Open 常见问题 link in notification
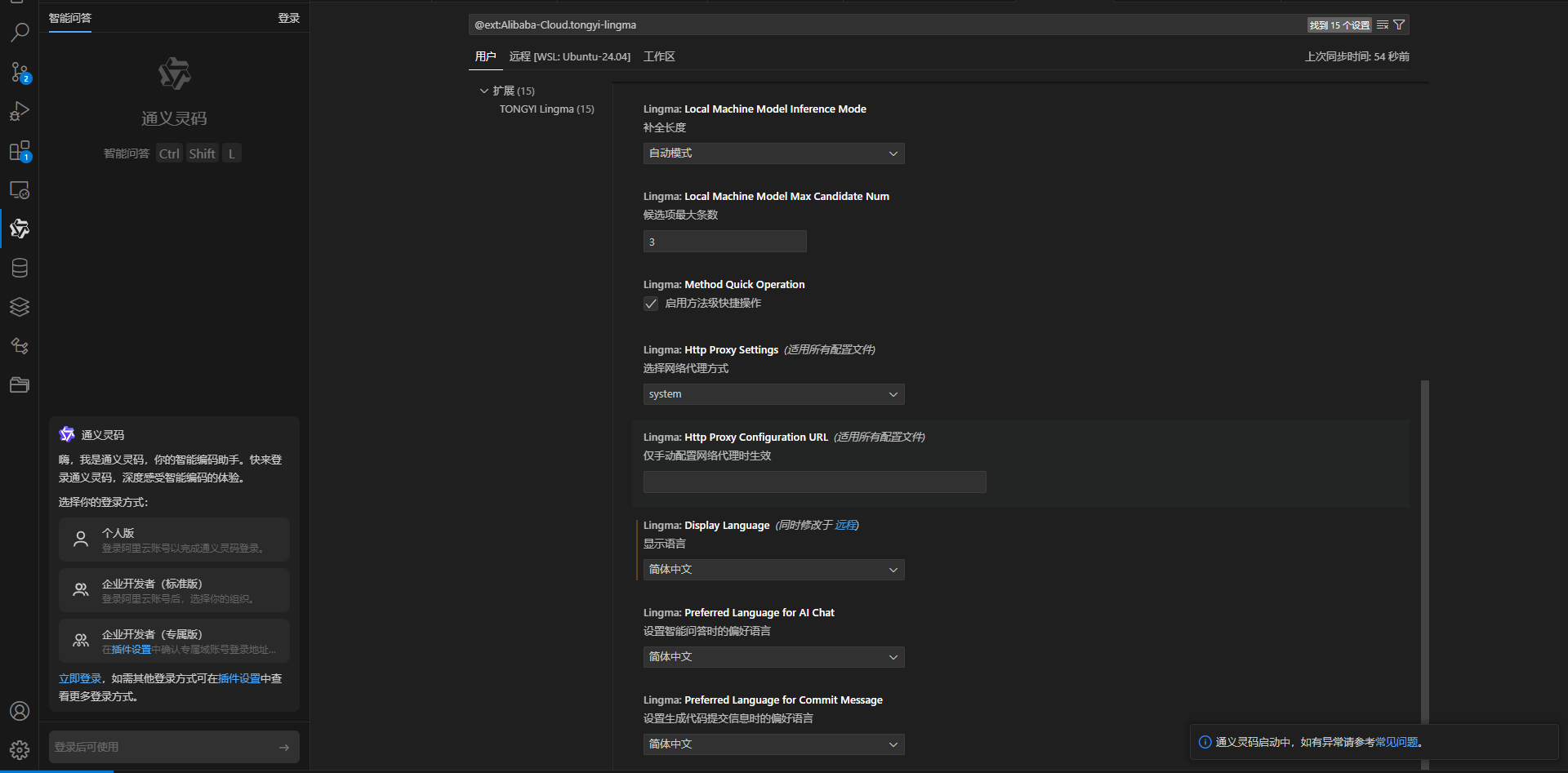Image resolution: width=1568 pixels, height=773 pixels. pyautogui.click(x=1396, y=742)
